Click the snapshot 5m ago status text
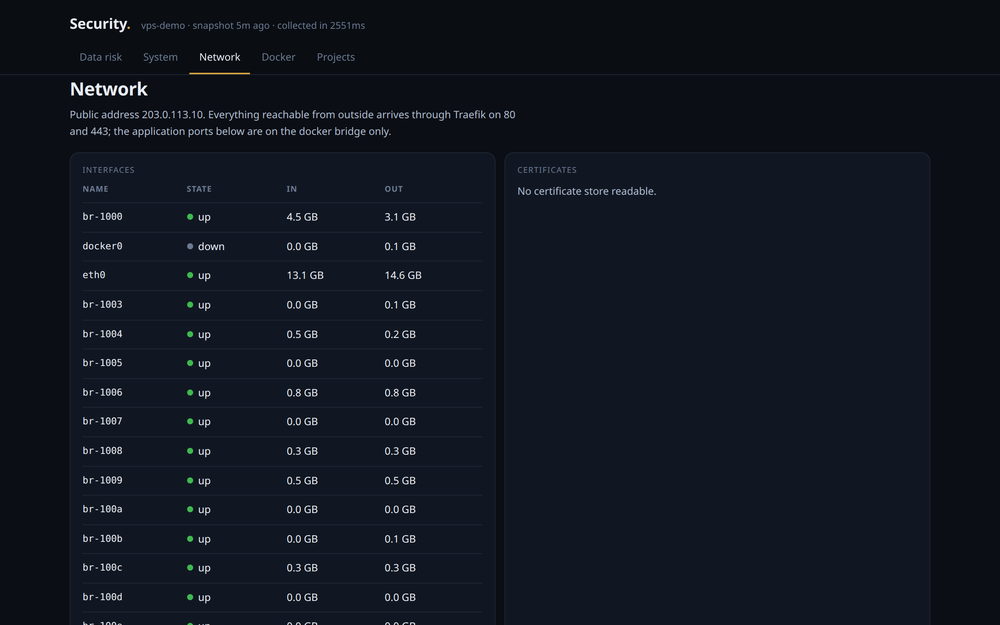 point(231,26)
